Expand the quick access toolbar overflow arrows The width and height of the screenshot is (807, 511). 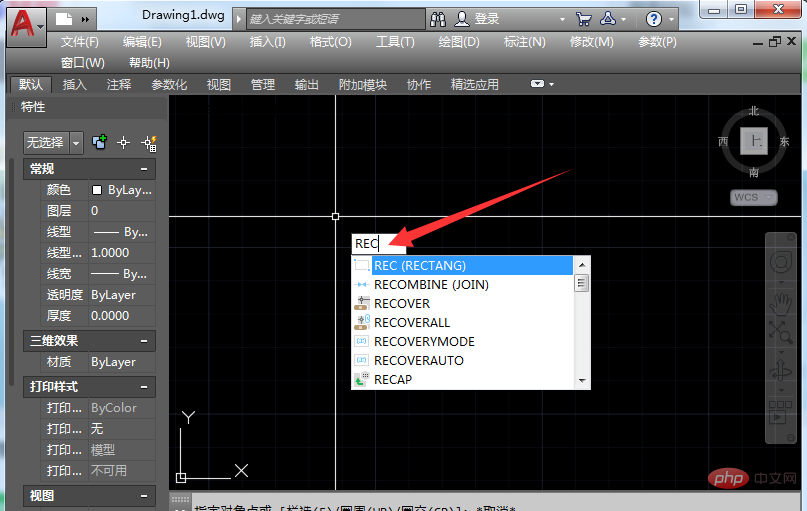[85, 20]
